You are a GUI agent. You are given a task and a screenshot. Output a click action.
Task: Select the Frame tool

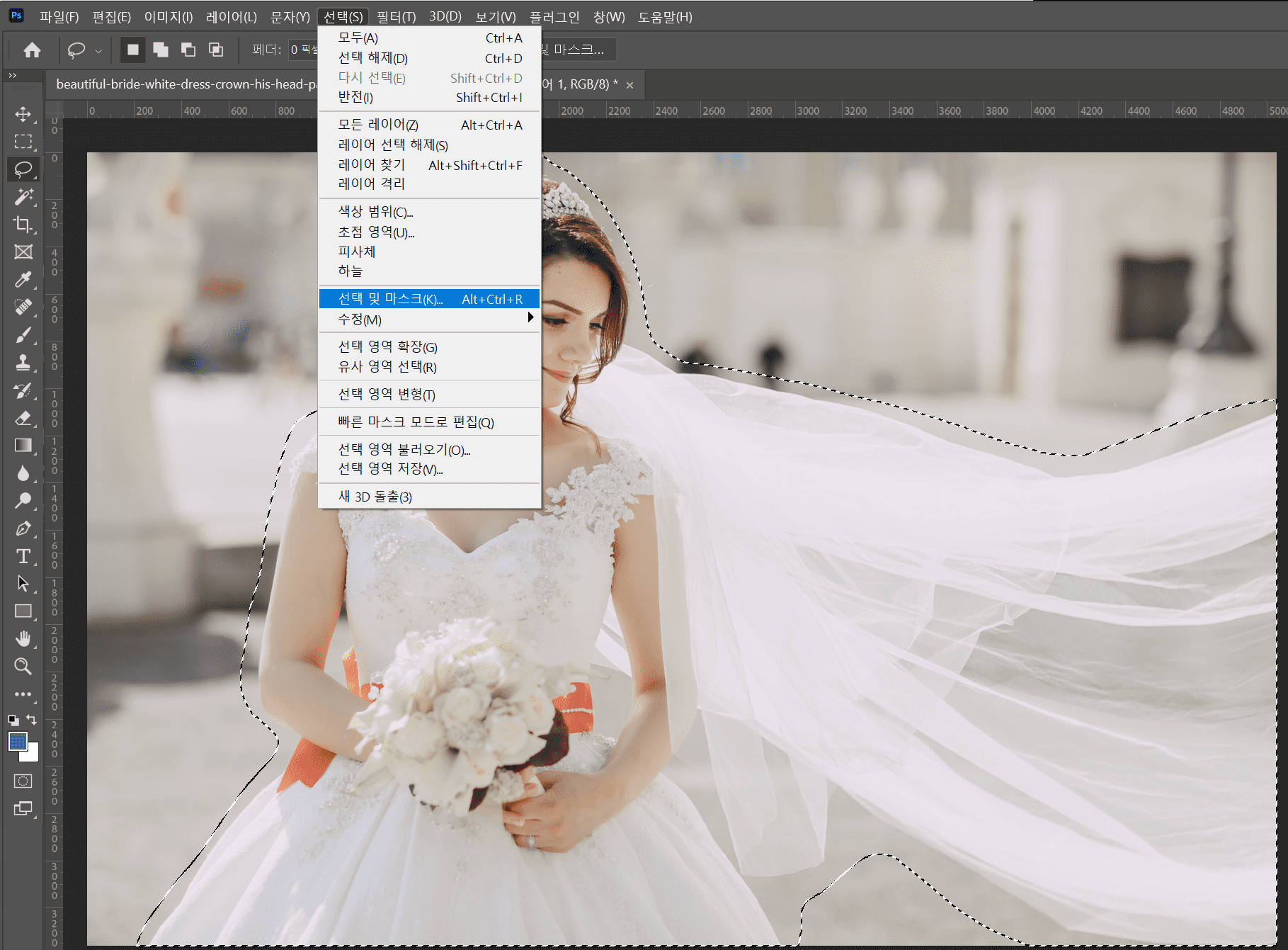tap(23, 252)
